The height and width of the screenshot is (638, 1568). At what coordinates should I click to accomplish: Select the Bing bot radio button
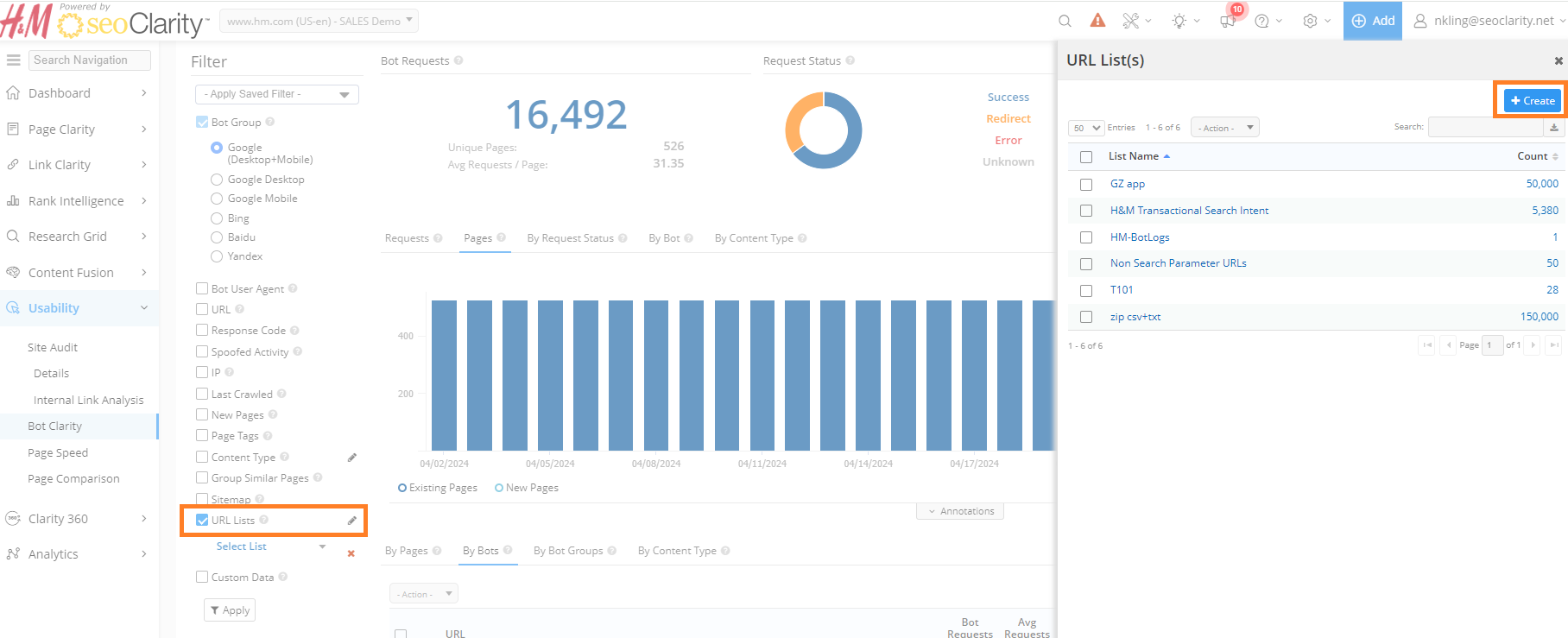click(x=217, y=218)
